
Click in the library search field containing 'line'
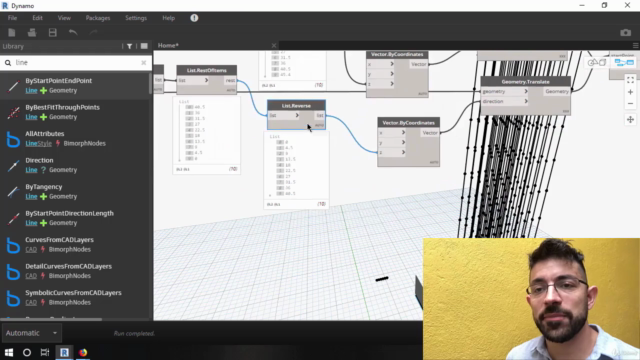76,62
